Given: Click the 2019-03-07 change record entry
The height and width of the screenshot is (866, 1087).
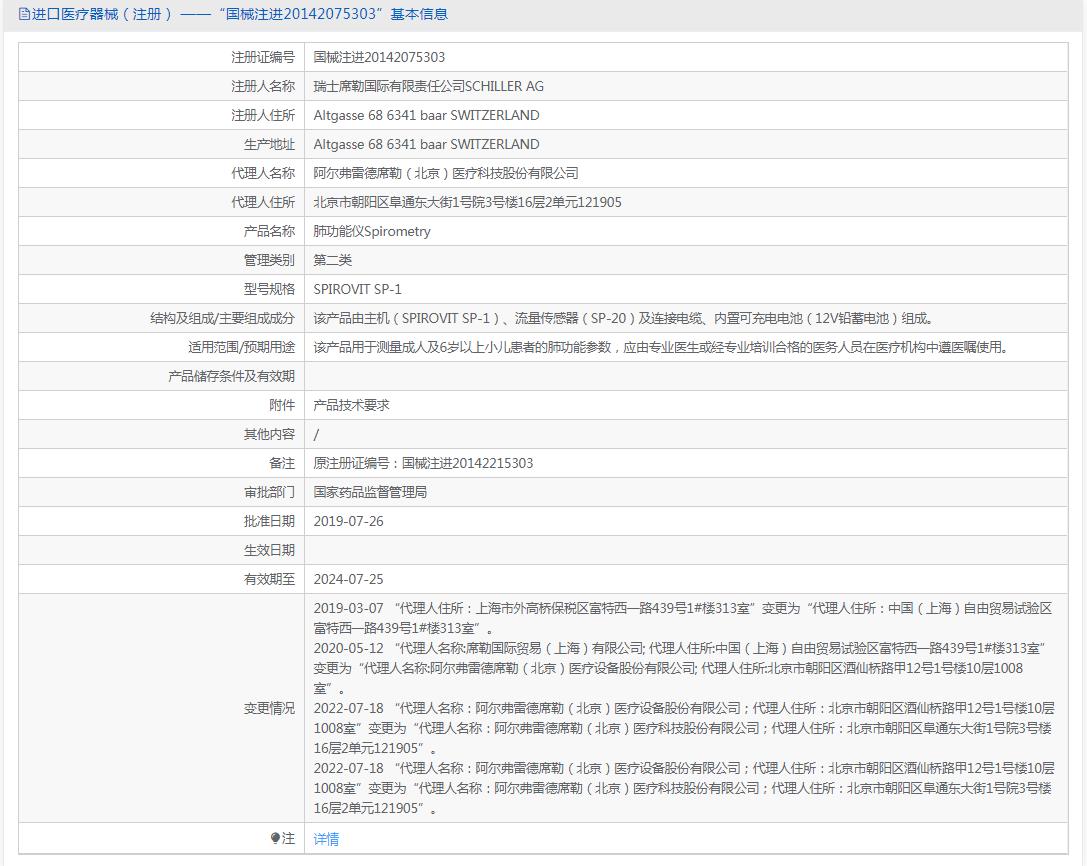Looking at the screenshot, I should click(x=683, y=618).
